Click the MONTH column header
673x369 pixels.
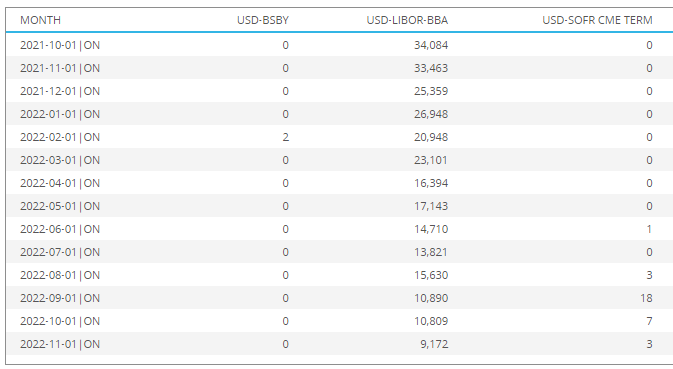(40, 20)
